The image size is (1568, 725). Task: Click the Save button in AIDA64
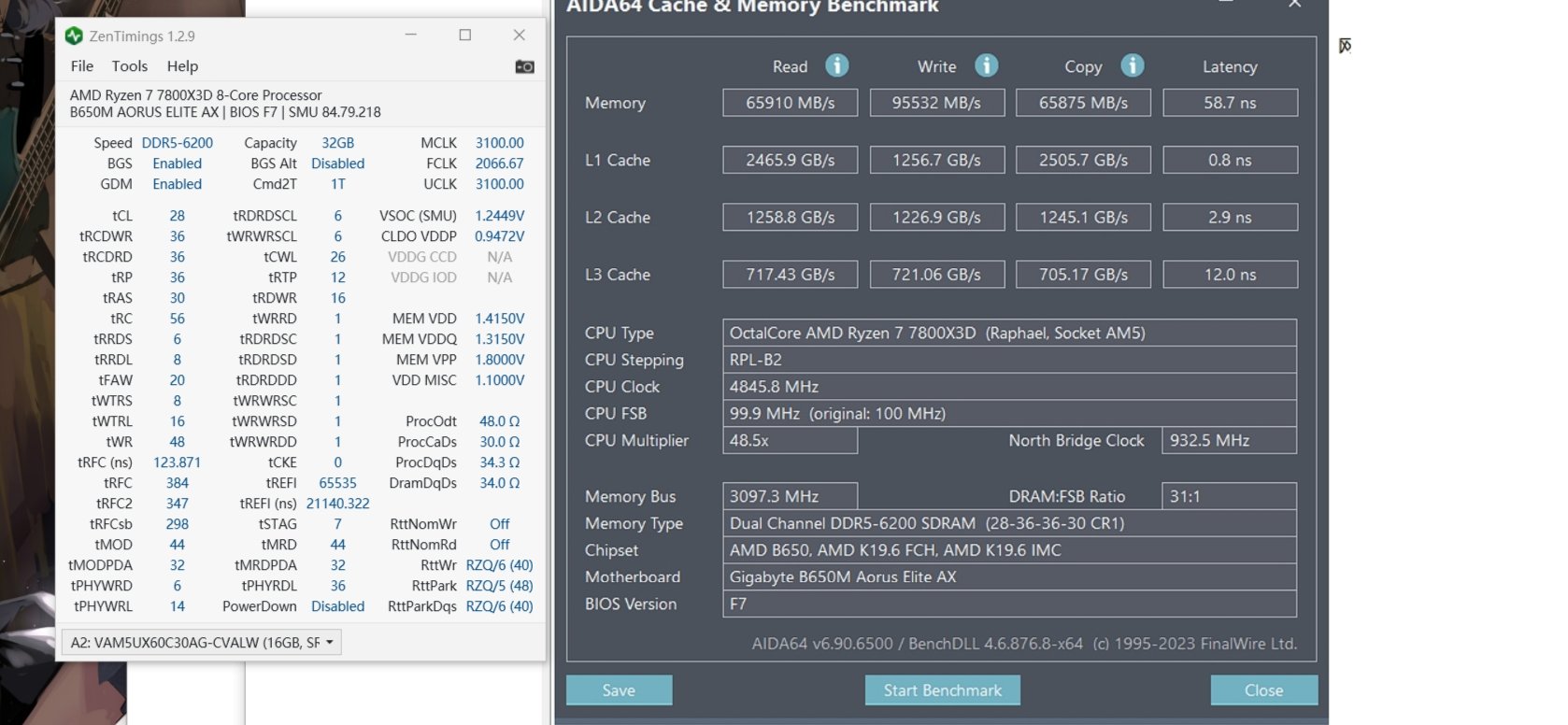(x=619, y=690)
